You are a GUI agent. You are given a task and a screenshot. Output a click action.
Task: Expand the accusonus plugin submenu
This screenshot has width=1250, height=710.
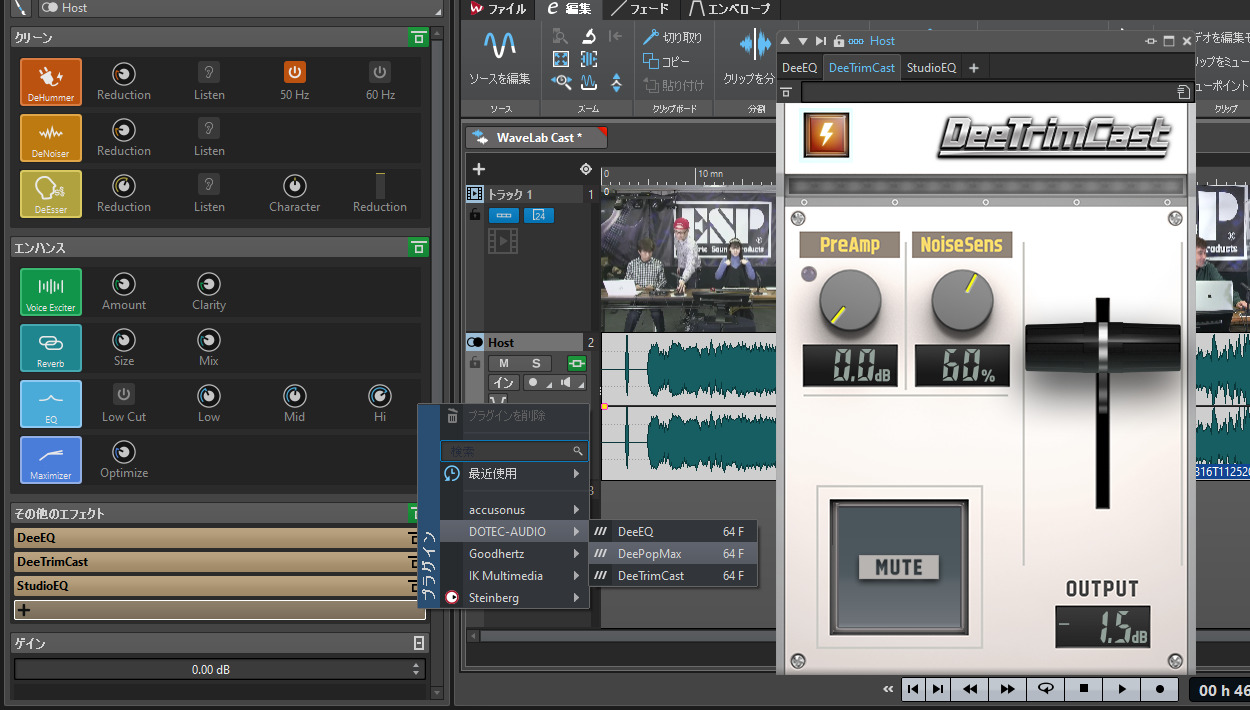click(x=515, y=510)
